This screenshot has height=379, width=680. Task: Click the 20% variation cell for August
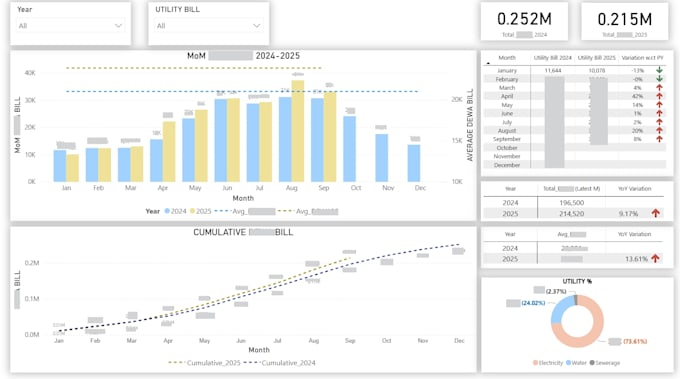(x=637, y=131)
